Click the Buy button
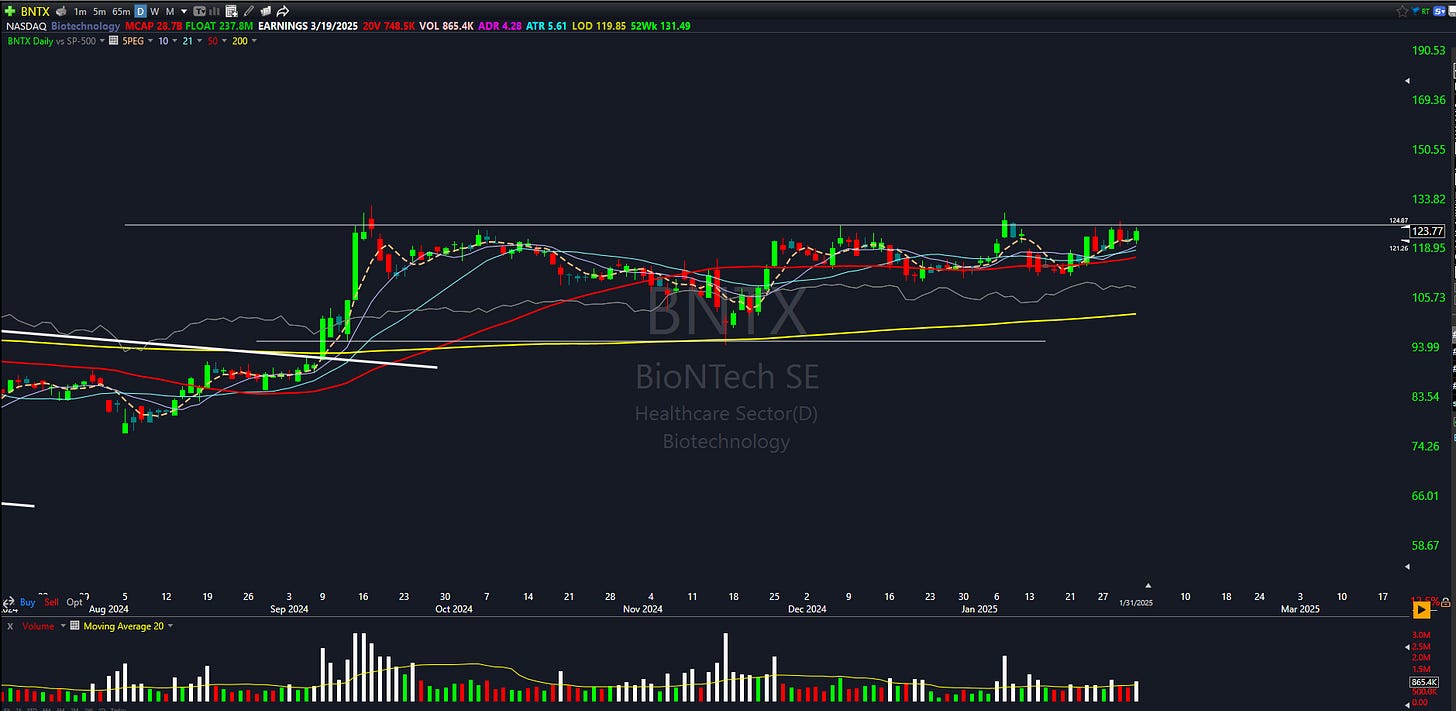This screenshot has height=711, width=1456. 27,602
